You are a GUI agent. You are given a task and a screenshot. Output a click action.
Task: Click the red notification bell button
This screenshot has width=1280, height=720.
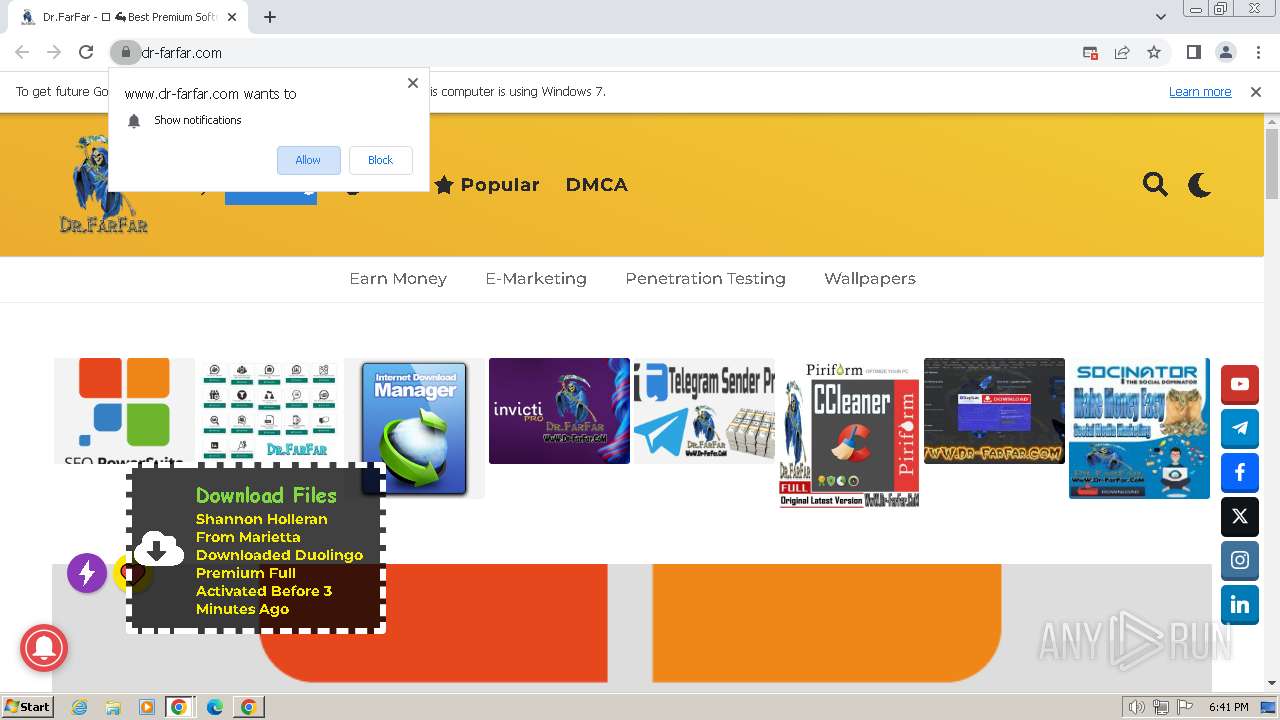[x=44, y=649]
